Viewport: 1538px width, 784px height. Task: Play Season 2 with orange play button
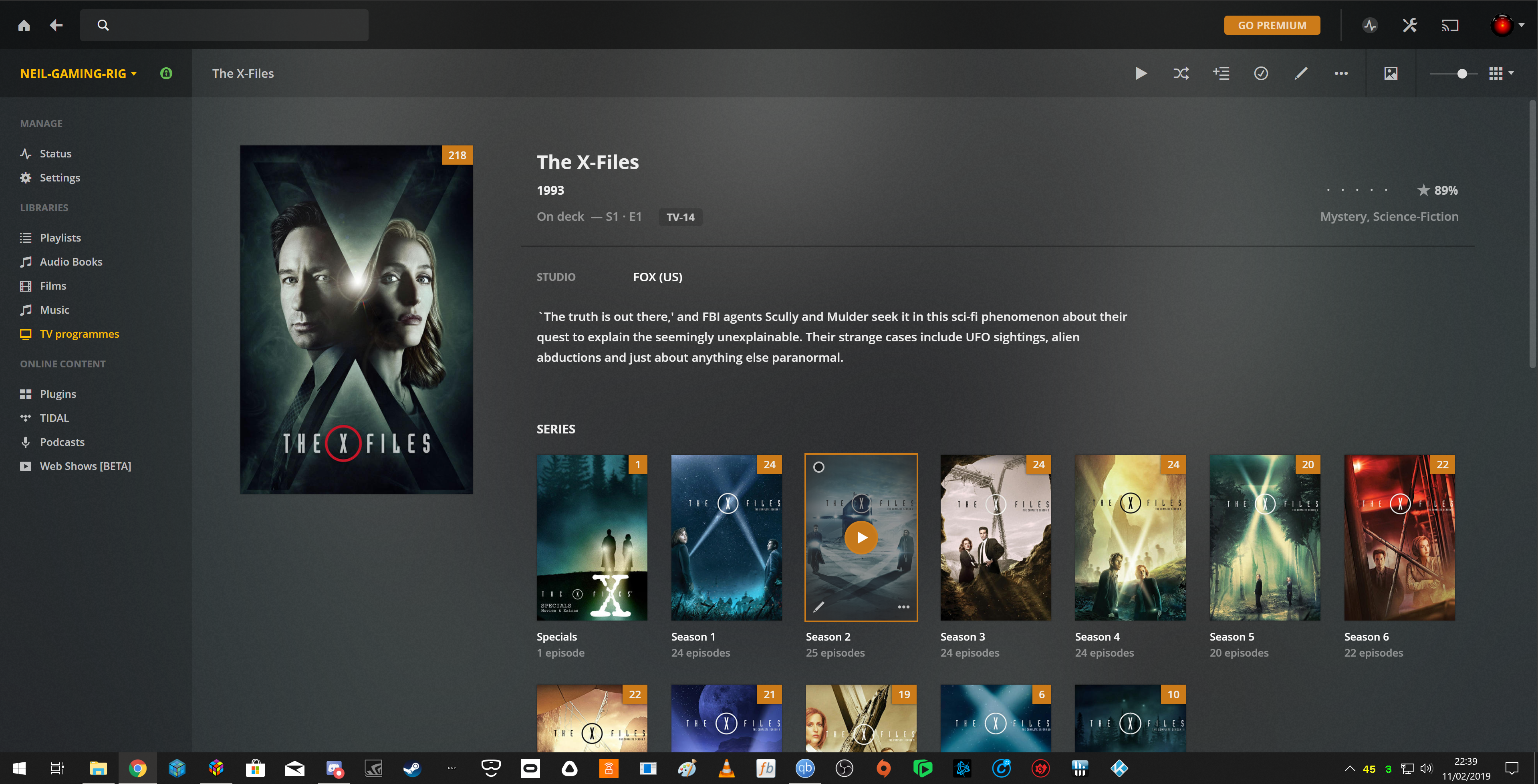[x=861, y=537]
